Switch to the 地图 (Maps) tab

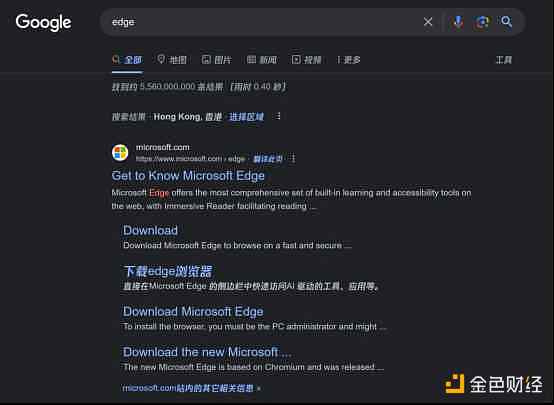172,60
